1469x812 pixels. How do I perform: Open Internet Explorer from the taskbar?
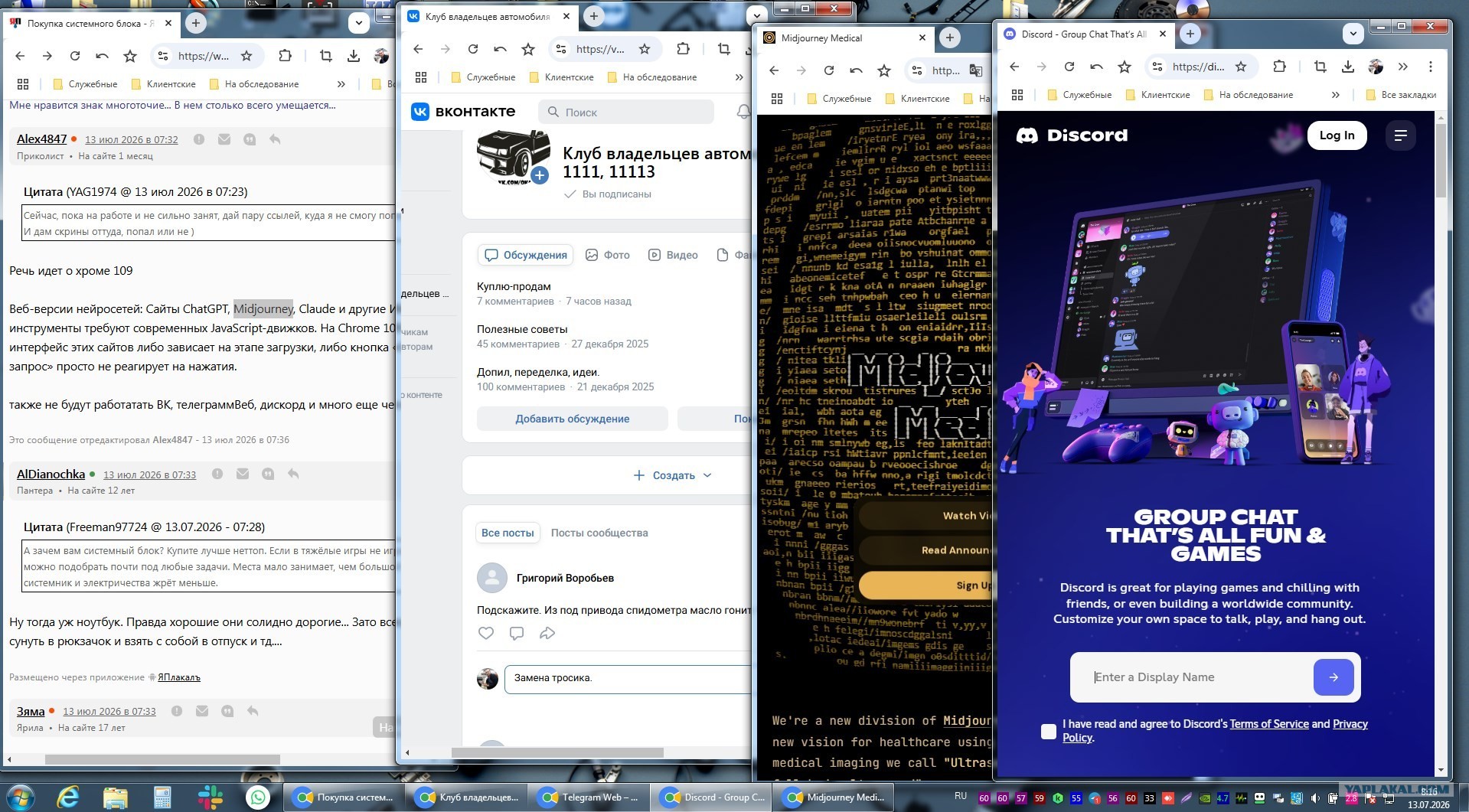click(68, 797)
